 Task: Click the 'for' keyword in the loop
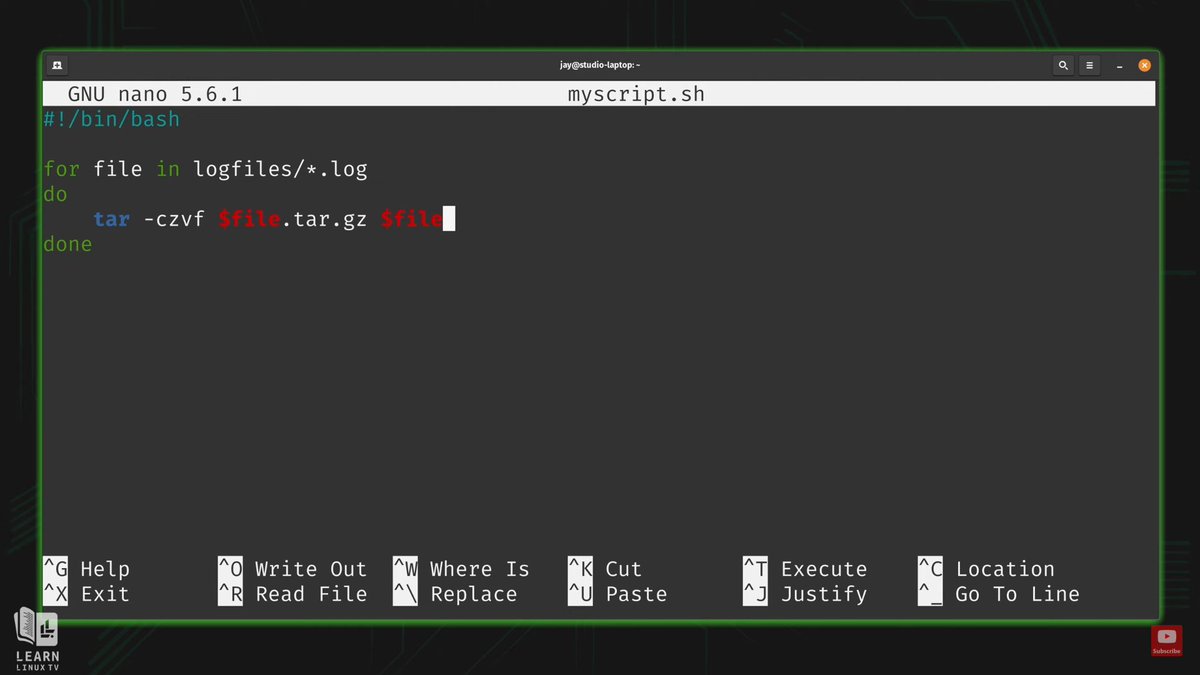pyautogui.click(x=61, y=169)
